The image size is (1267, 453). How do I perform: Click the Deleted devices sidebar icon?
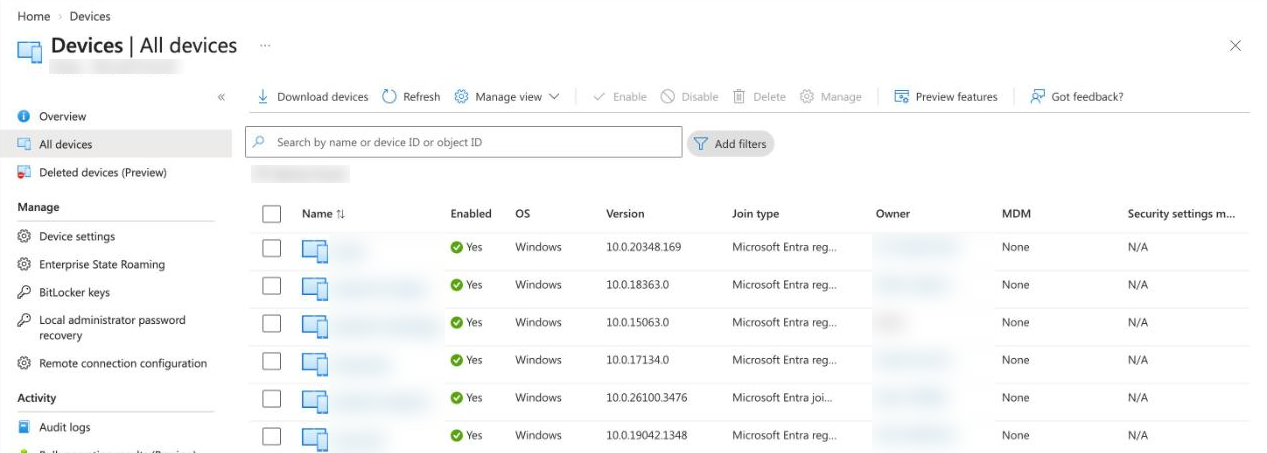point(24,173)
